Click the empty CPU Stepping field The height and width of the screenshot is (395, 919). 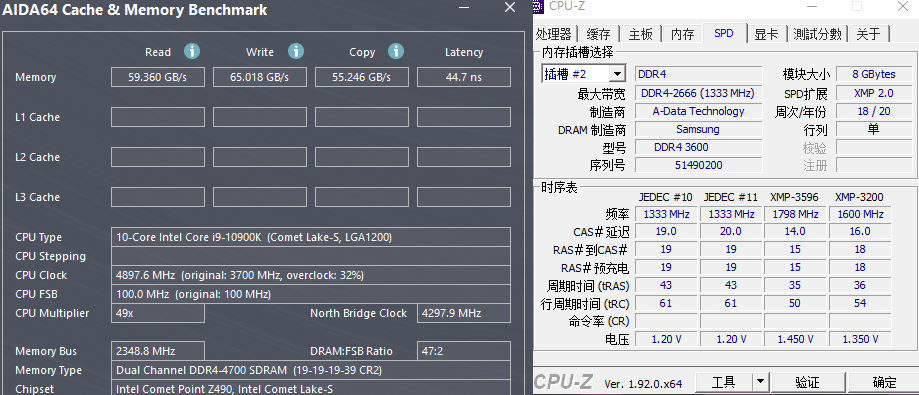point(311,256)
